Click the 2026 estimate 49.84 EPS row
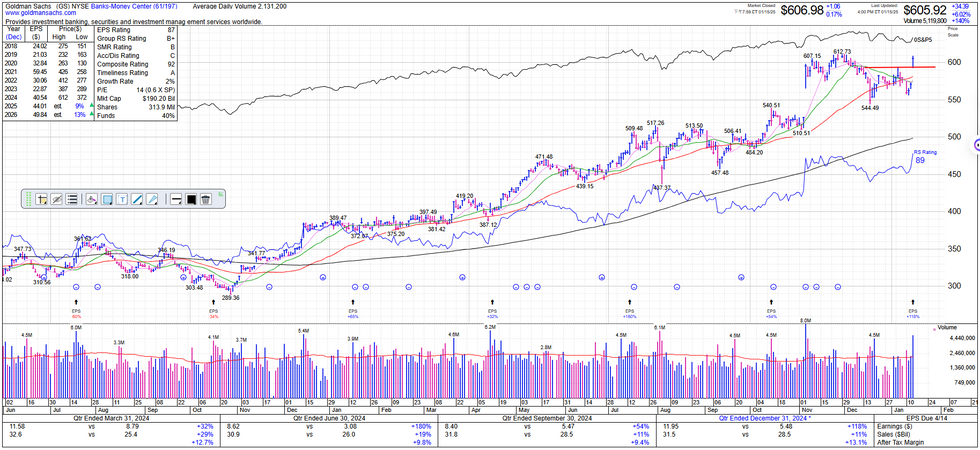The image size is (980, 450). (48, 114)
